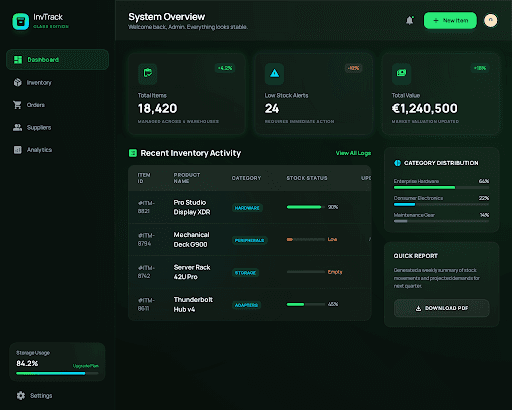512x410 pixels.
Task: Click the Dashboard sidebar icon
Action: [18, 60]
